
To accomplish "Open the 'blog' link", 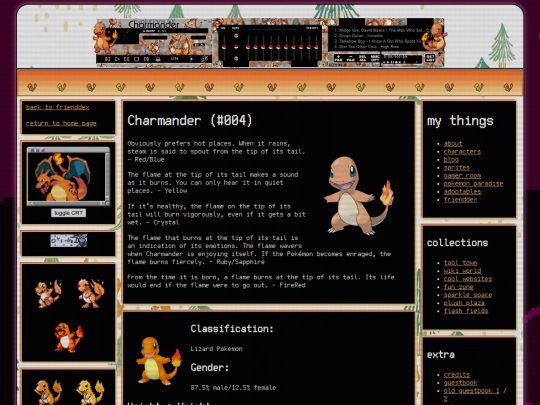I will (451, 159).
